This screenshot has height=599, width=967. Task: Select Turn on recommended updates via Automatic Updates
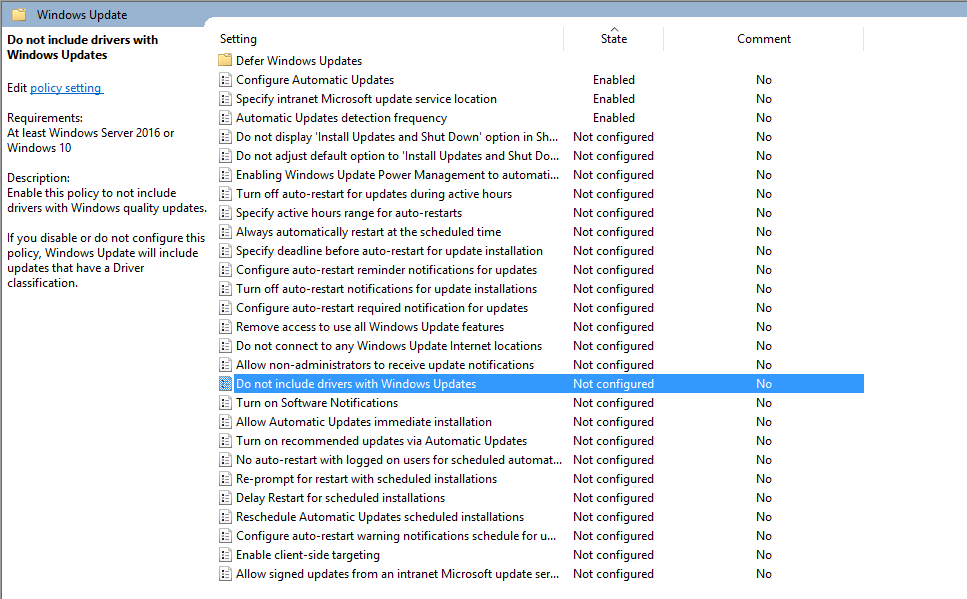click(382, 441)
